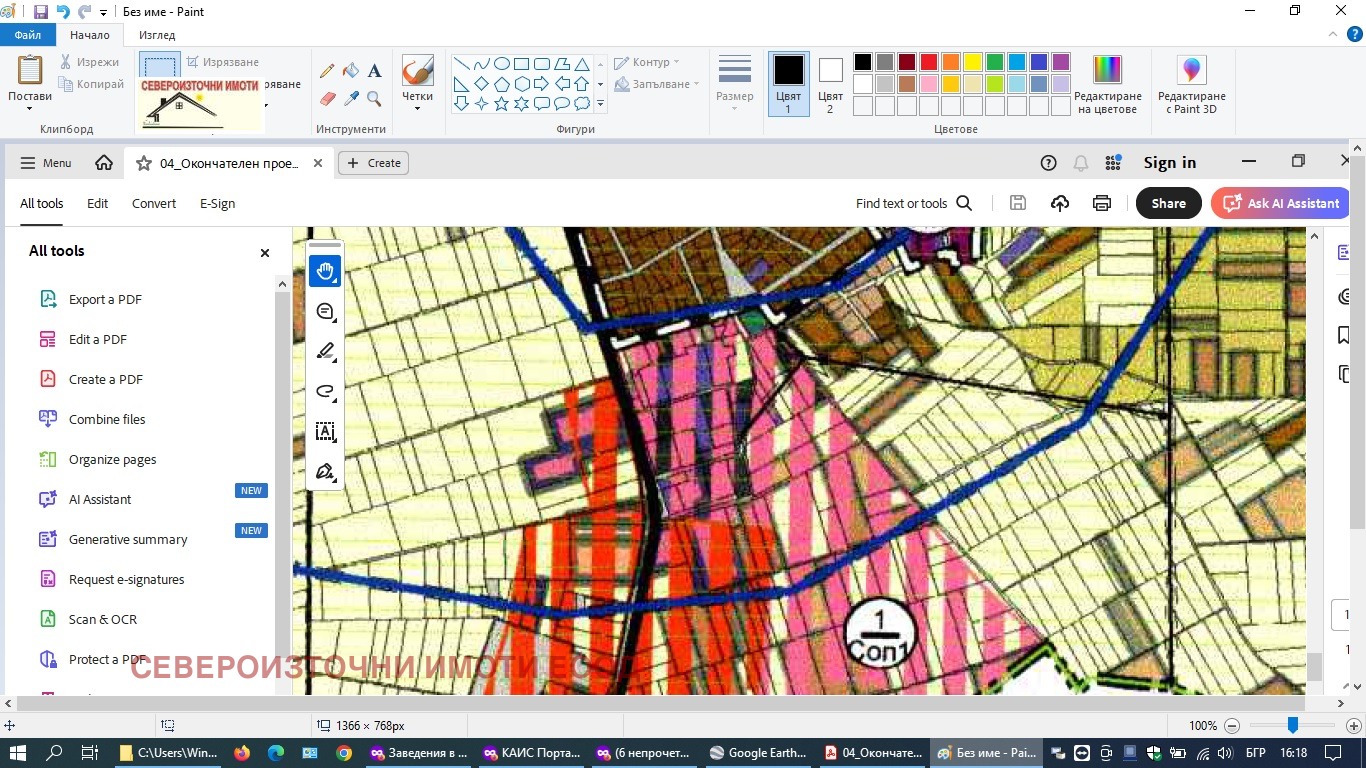Click the Hand pan tool in PDF toolbar
Image resolution: width=1366 pixels, height=768 pixels.
pyautogui.click(x=325, y=271)
